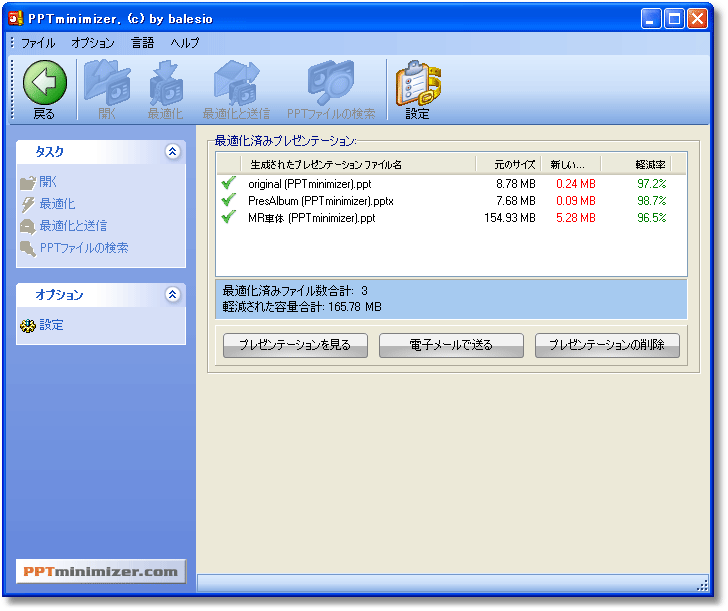Open the ファイル menu
The width and height of the screenshot is (728, 611).
(x=38, y=43)
